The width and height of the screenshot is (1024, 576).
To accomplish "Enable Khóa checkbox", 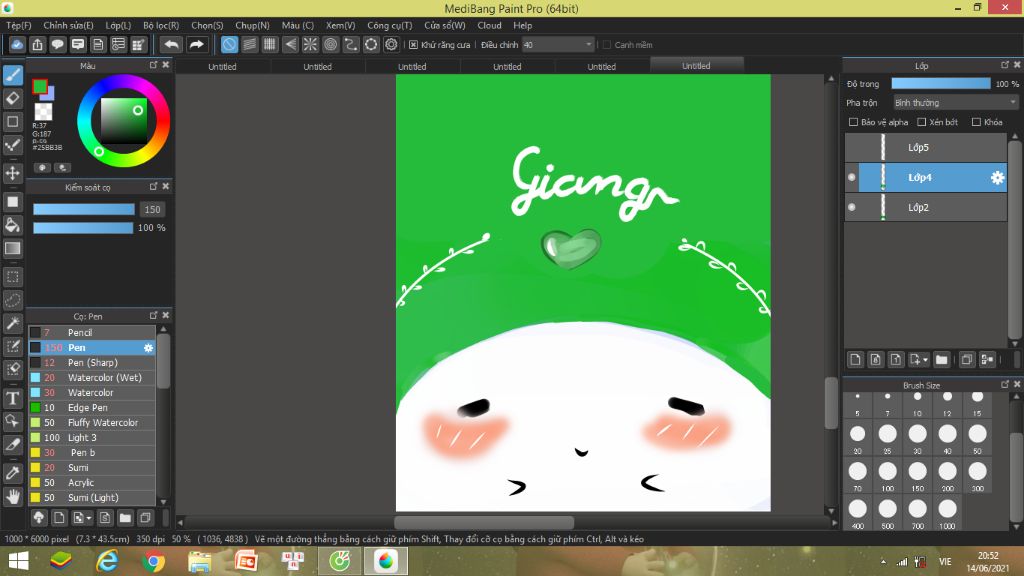I will 976,122.
